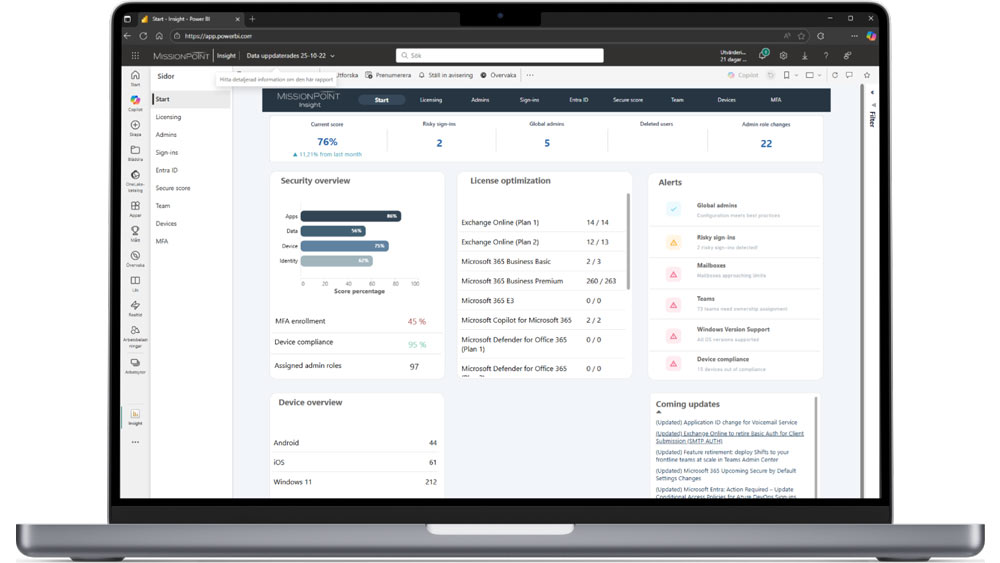Click the Device bar in Security overview chart
Image resolution: width=1000 pixels, height=563 pixels.
(344, 246)
